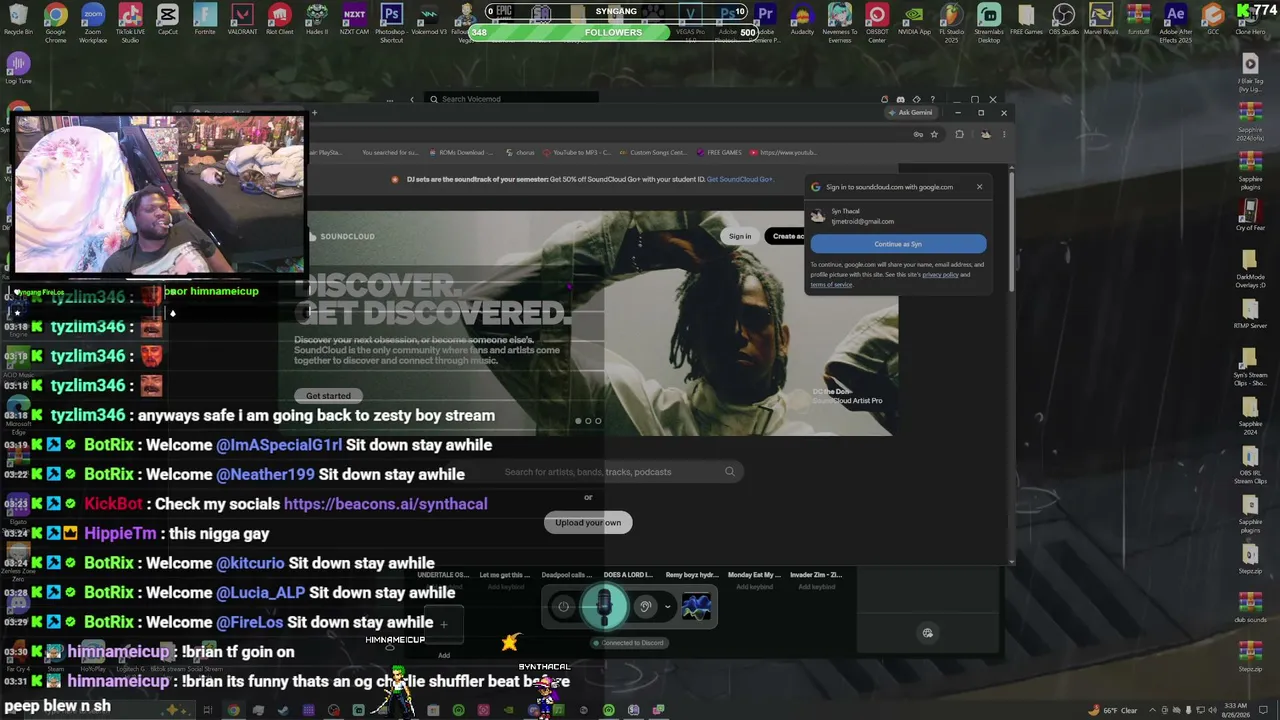This screenshot has height=720, width=1280.
Task: Launch VALORANT from the desktop
Action: (x=242, y=18)
